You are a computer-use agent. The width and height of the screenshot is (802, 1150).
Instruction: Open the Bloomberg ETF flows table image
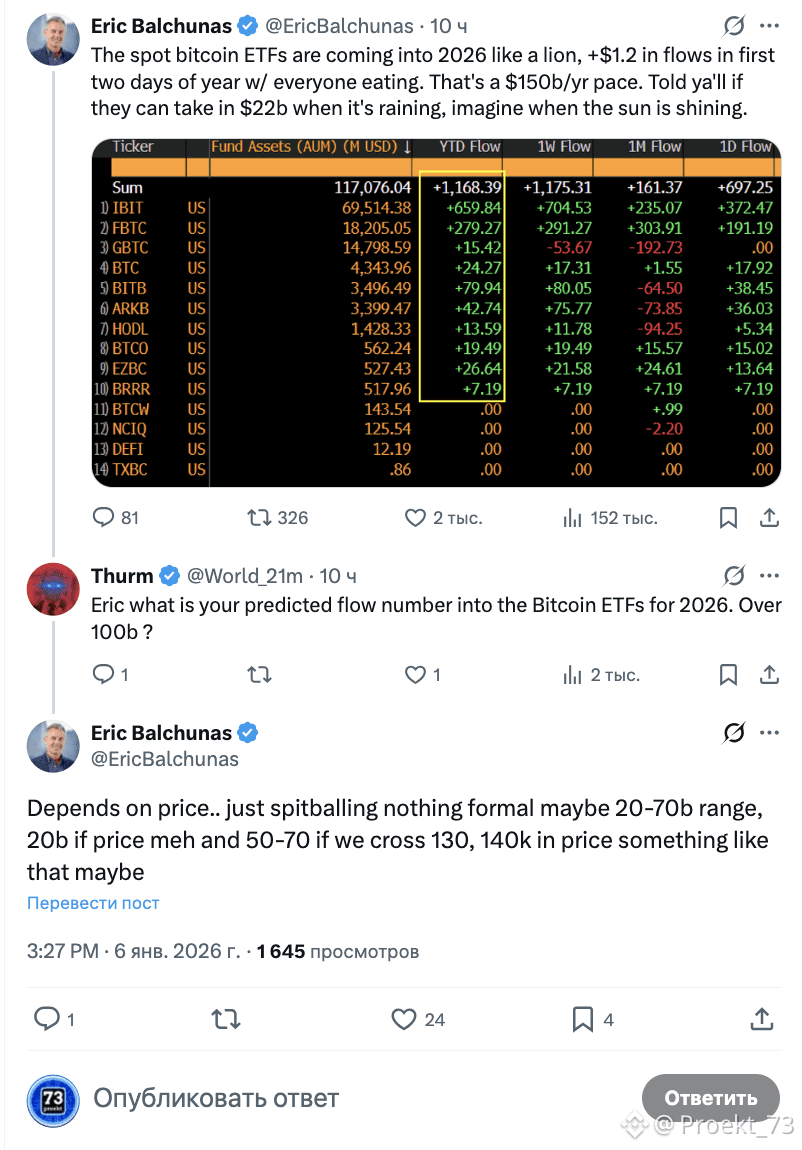tap(435, 311)
